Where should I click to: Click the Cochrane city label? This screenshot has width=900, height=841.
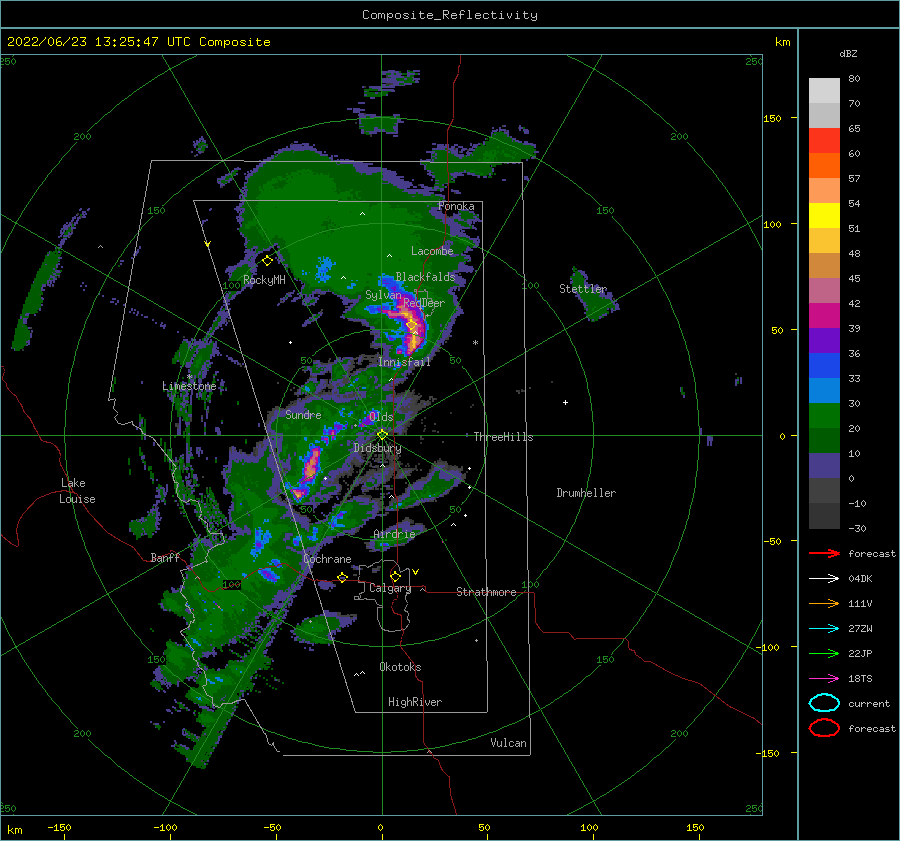[327, 559]
